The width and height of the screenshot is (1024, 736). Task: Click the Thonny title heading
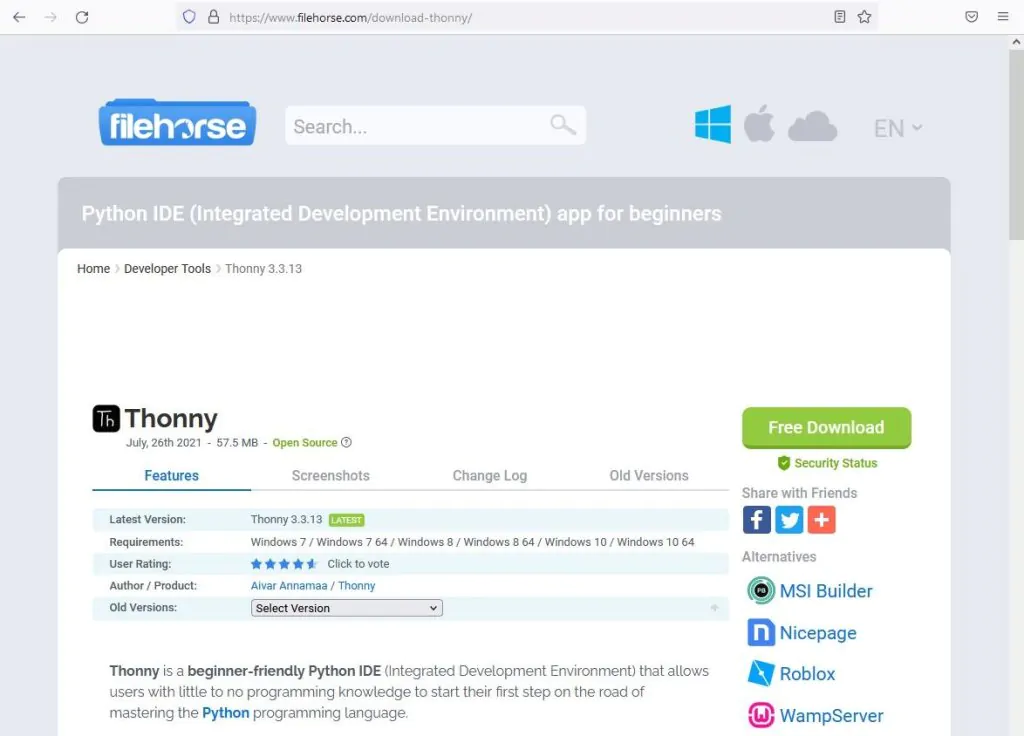171,419
